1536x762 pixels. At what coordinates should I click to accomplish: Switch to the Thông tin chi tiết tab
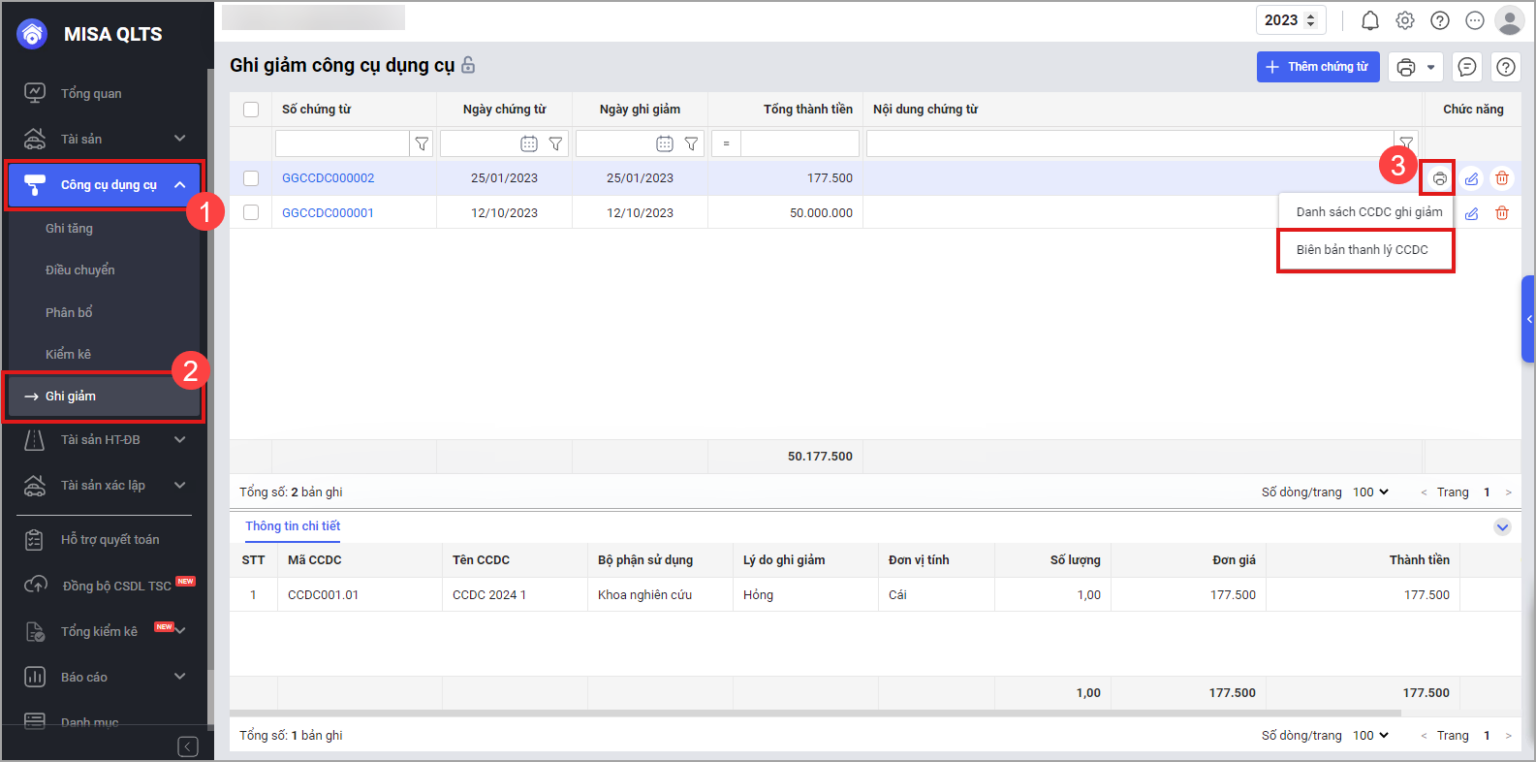pos(293,526)
